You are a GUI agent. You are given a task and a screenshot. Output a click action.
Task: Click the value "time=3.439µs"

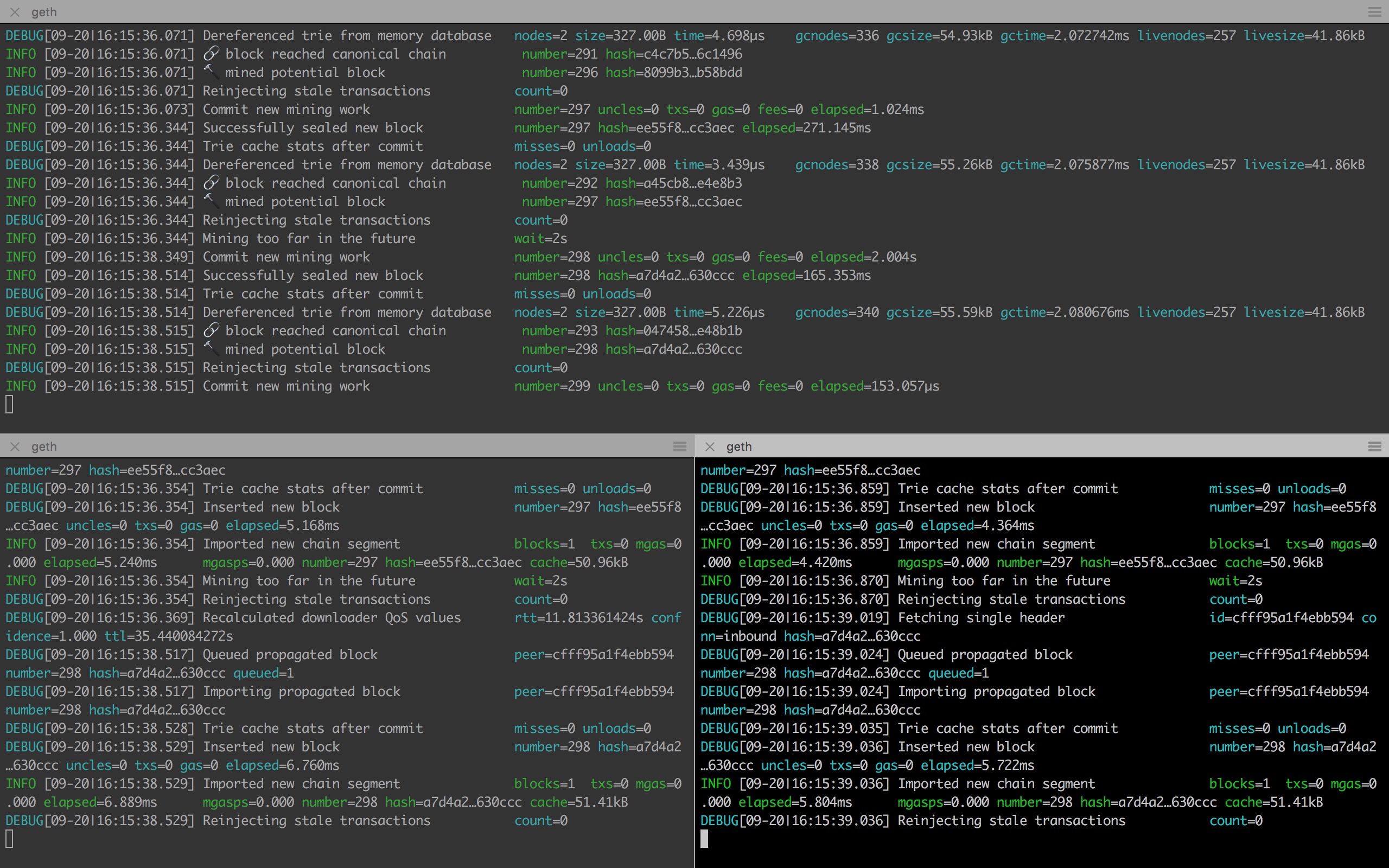(x=719, y=165)
